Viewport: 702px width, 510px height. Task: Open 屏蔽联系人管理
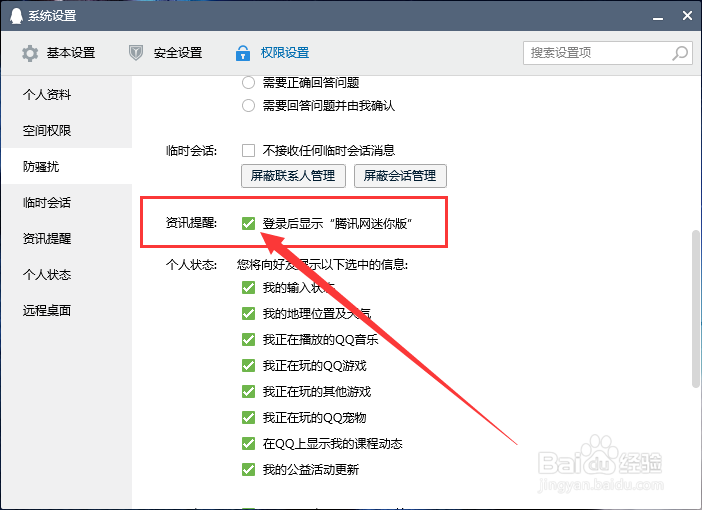[x=293, y=176]
